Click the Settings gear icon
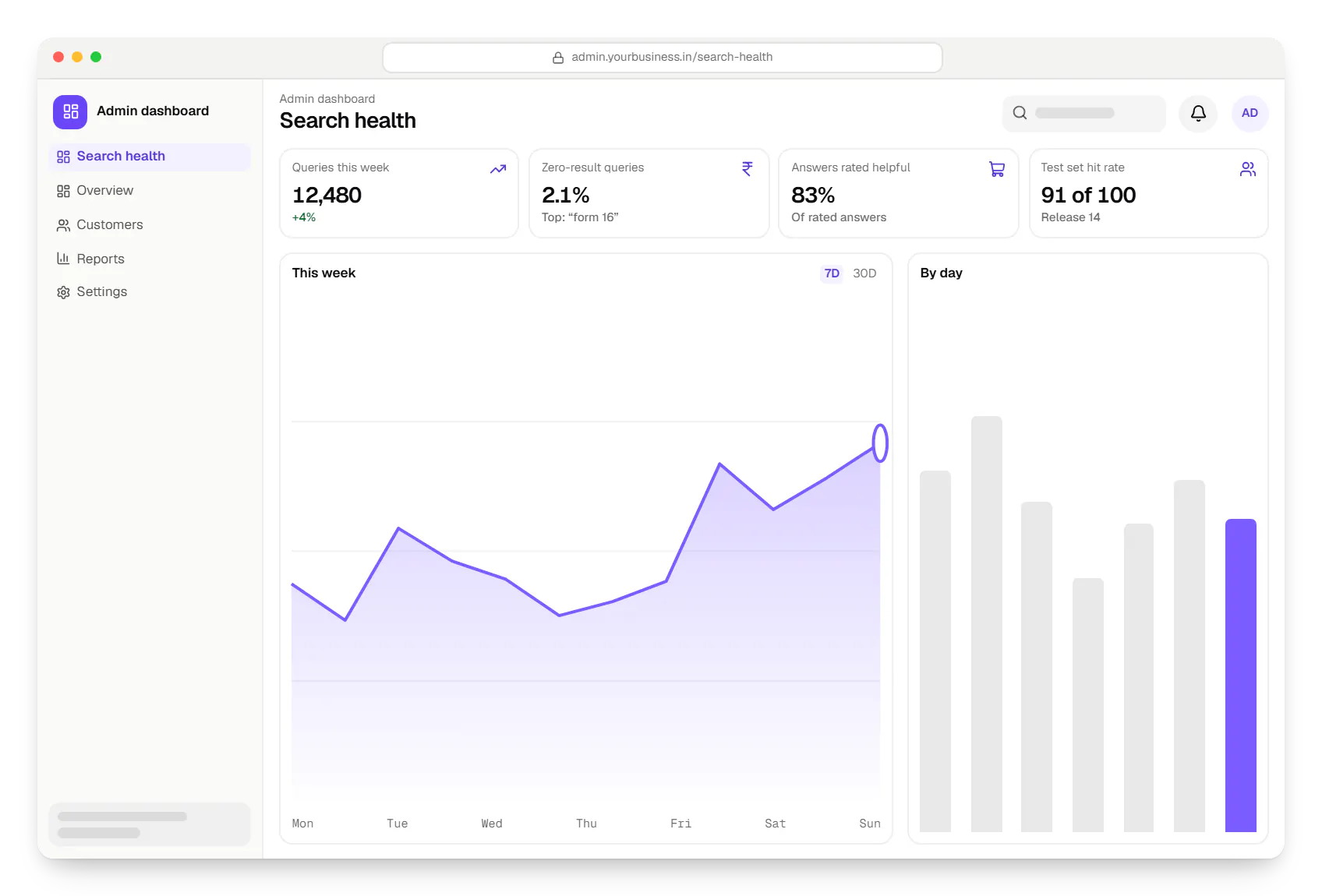Viewport: 1322px width, 896px height. pyautogui.click(x=63, y=292)
